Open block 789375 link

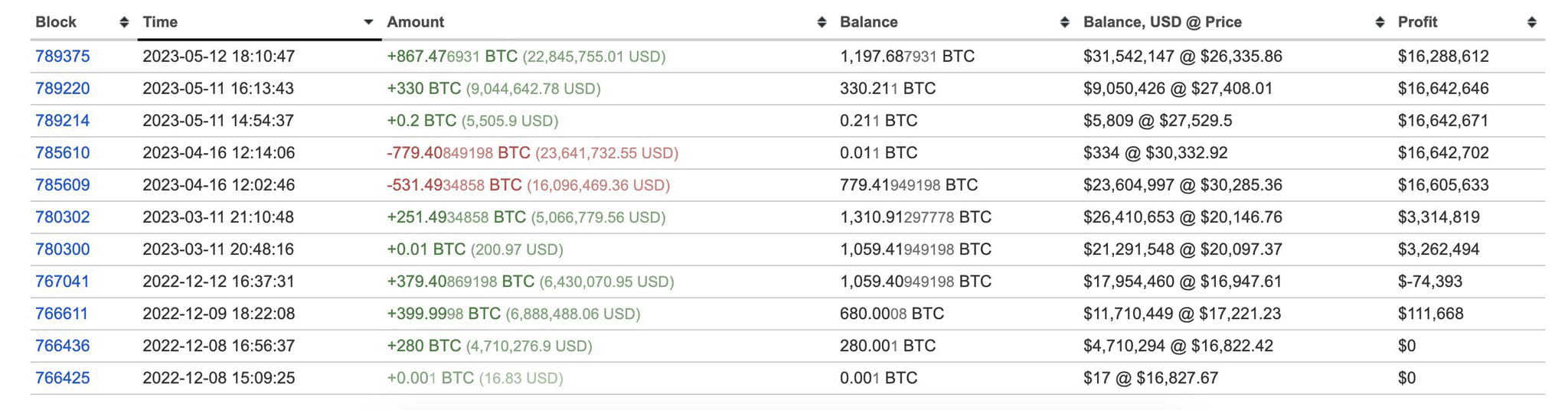(63, 56)
